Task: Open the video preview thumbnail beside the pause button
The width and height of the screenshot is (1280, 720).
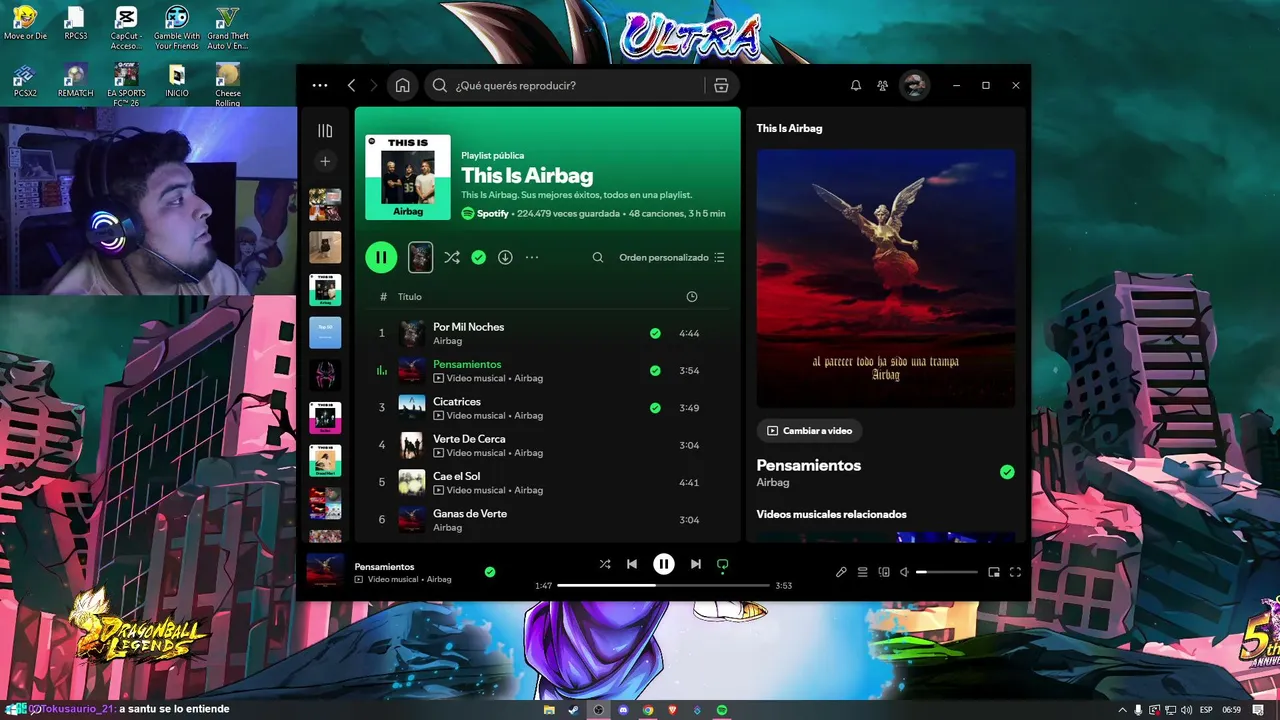Action: pos(421,257)
